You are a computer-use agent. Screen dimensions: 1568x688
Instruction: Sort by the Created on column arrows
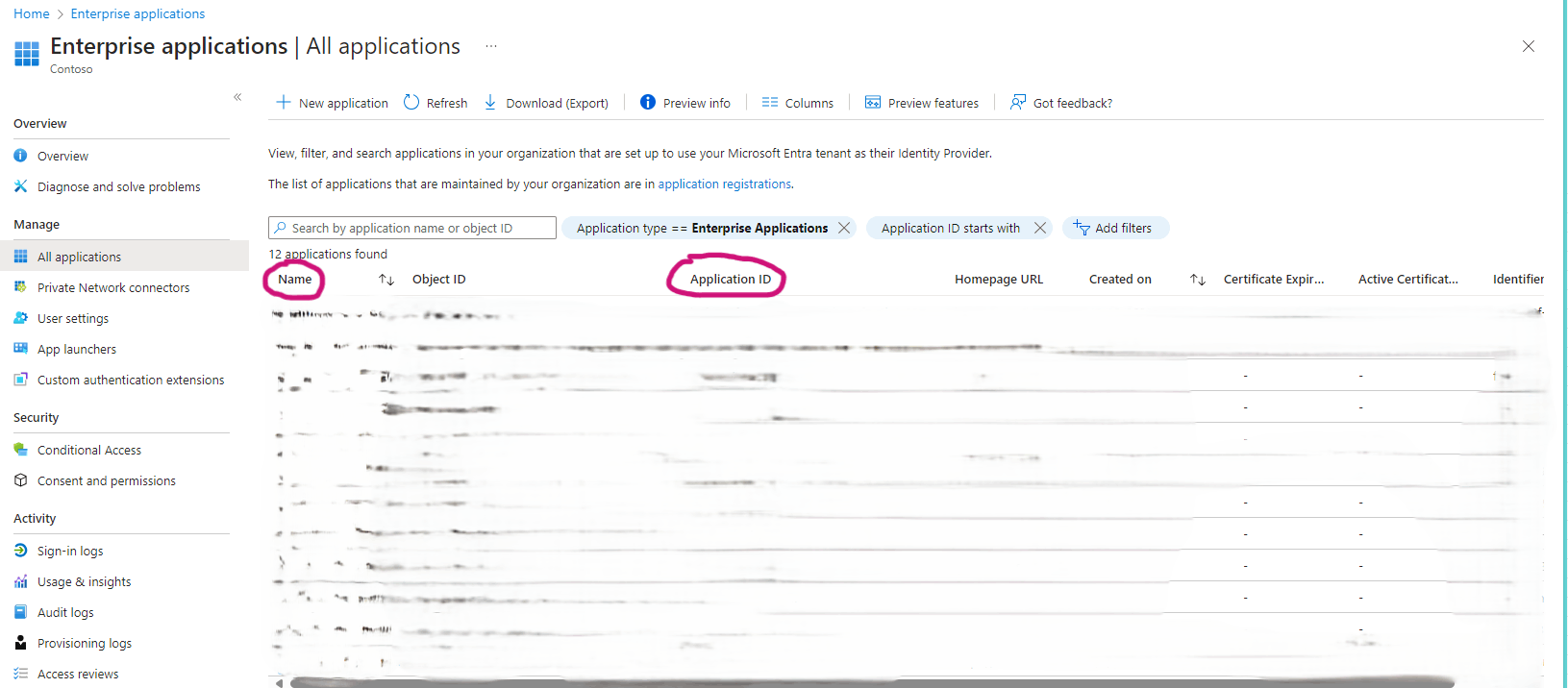1198,280
